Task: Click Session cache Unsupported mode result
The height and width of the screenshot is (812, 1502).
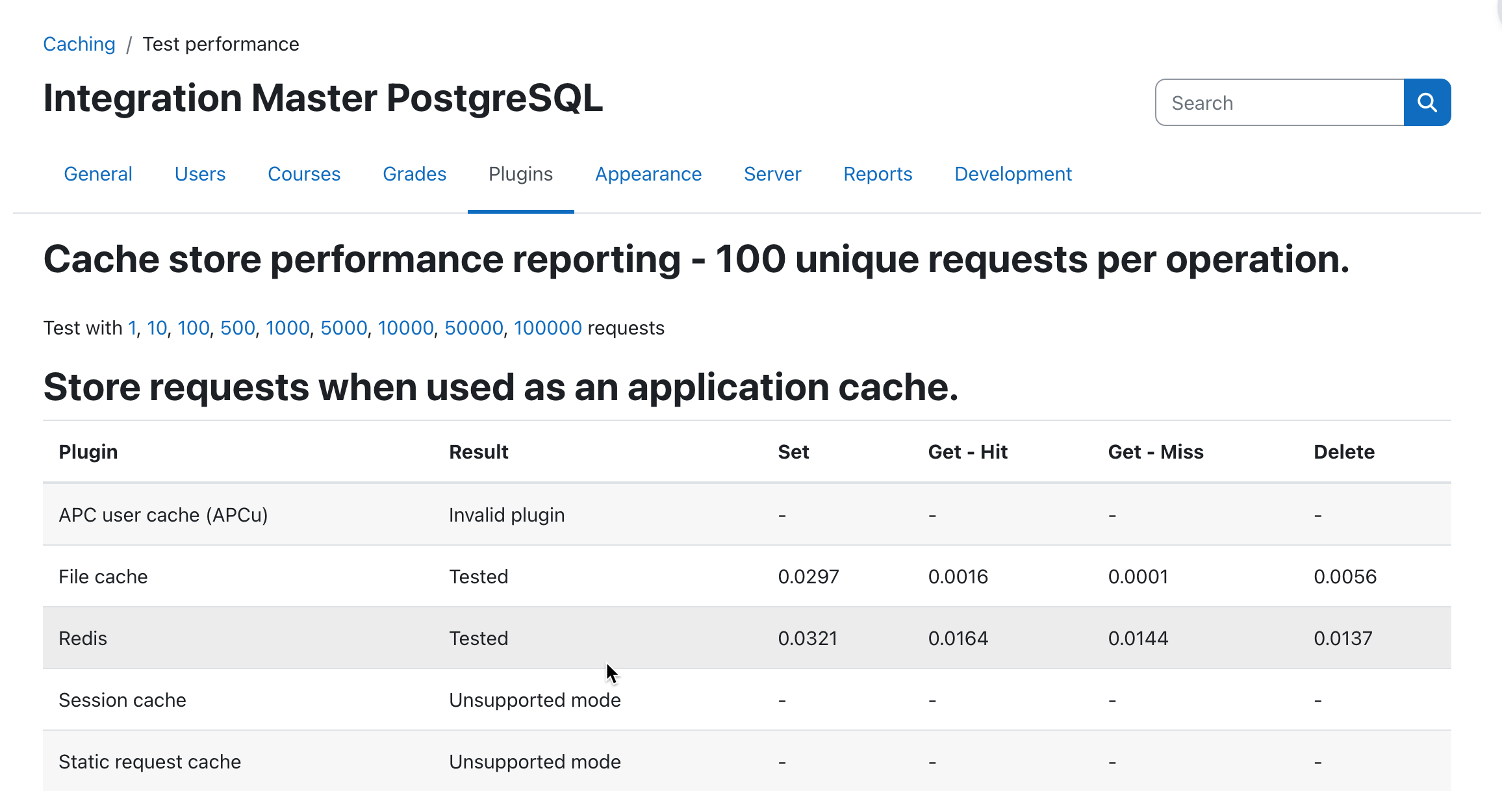Action: tap(535, 700)
